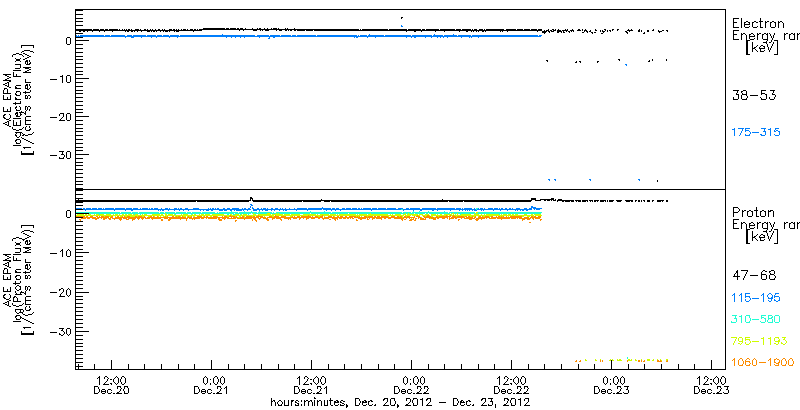The width and height of the screenshot is (800, 410).
Task: Click the proton flux spike early on Dec.21
Action: 251,199
